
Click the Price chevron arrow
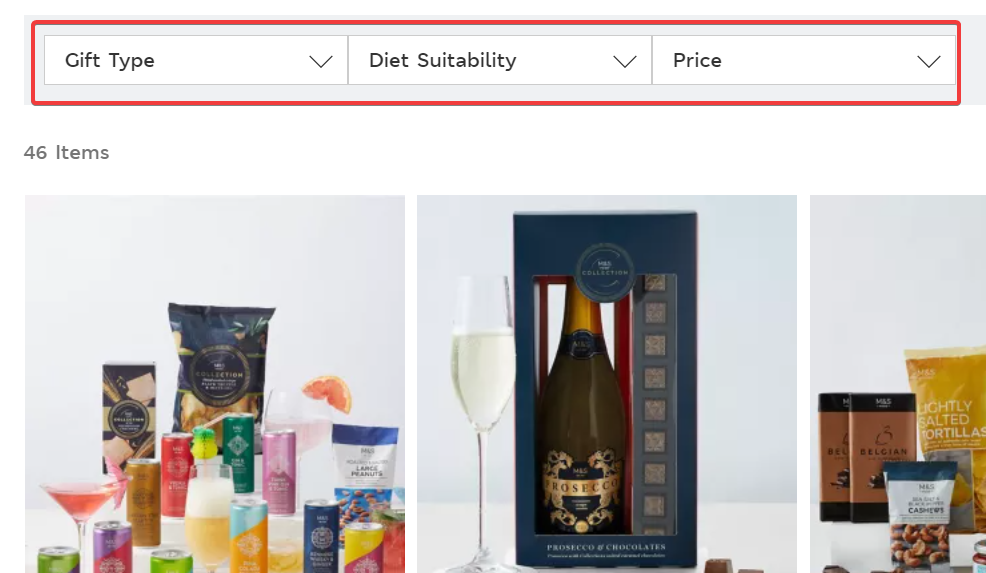click(929, 62)
